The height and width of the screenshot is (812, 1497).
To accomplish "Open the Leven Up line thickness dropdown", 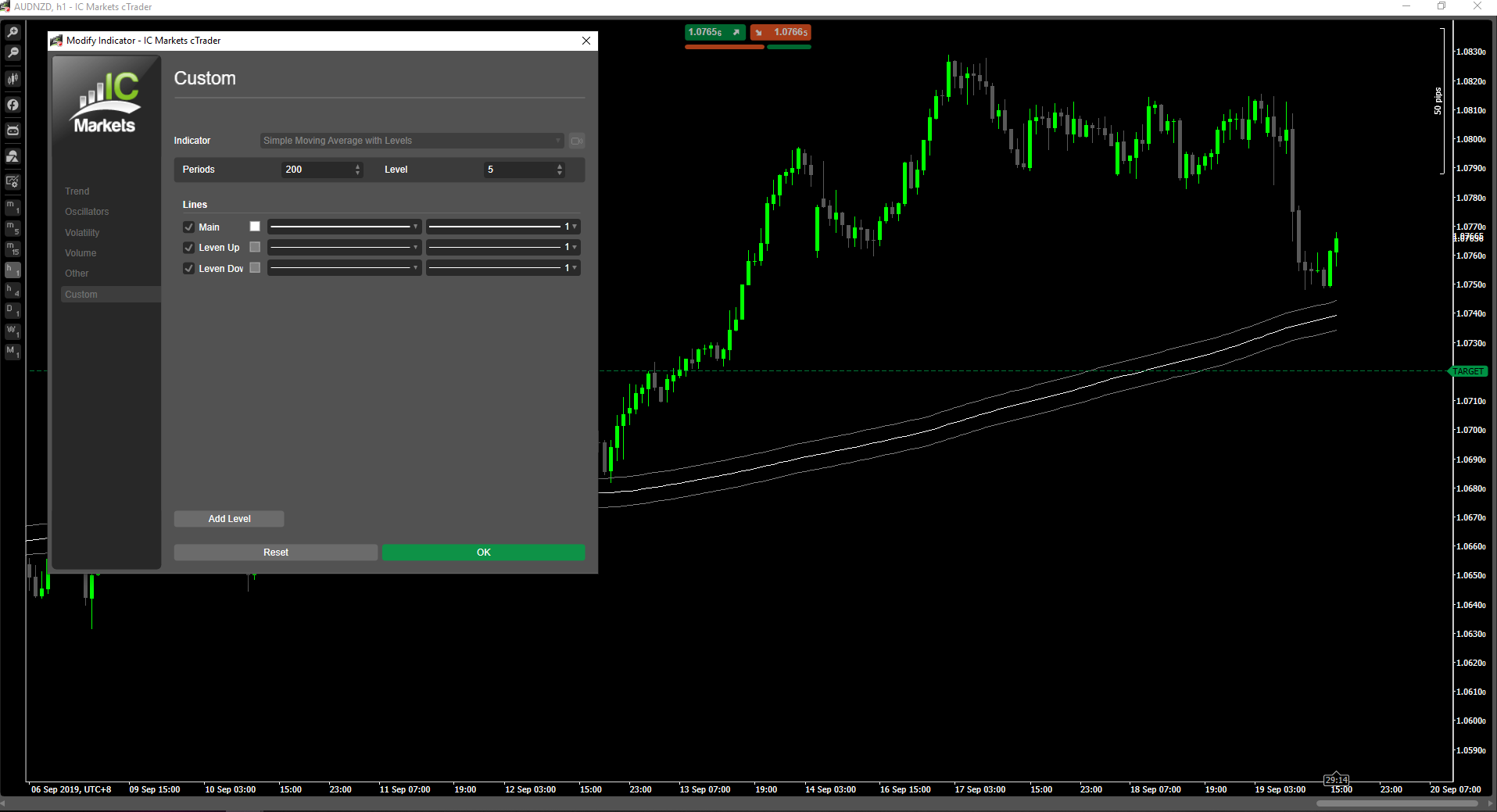I will [x=503, y=247].
